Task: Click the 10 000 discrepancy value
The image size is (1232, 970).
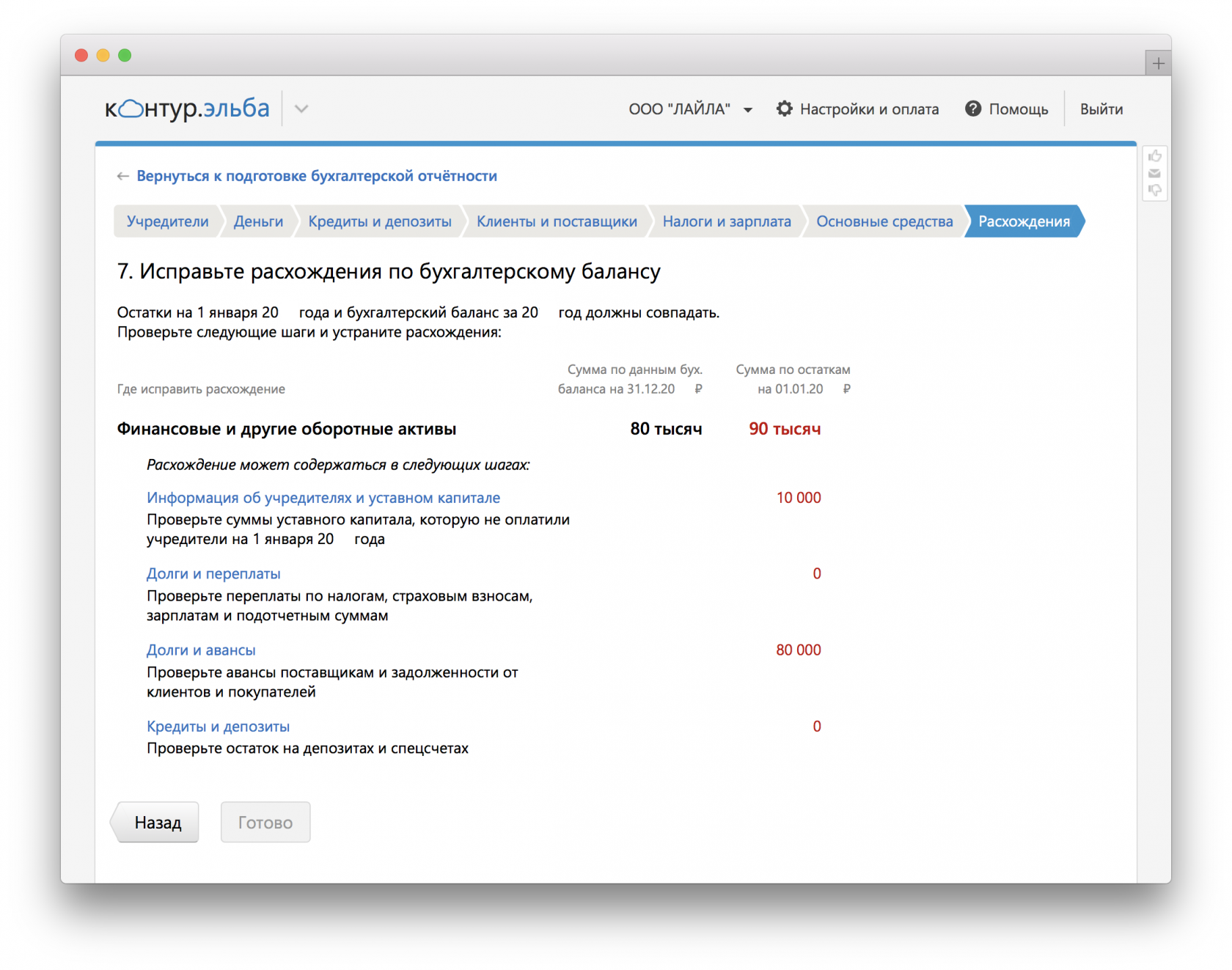Action: [x=799, y=498]
